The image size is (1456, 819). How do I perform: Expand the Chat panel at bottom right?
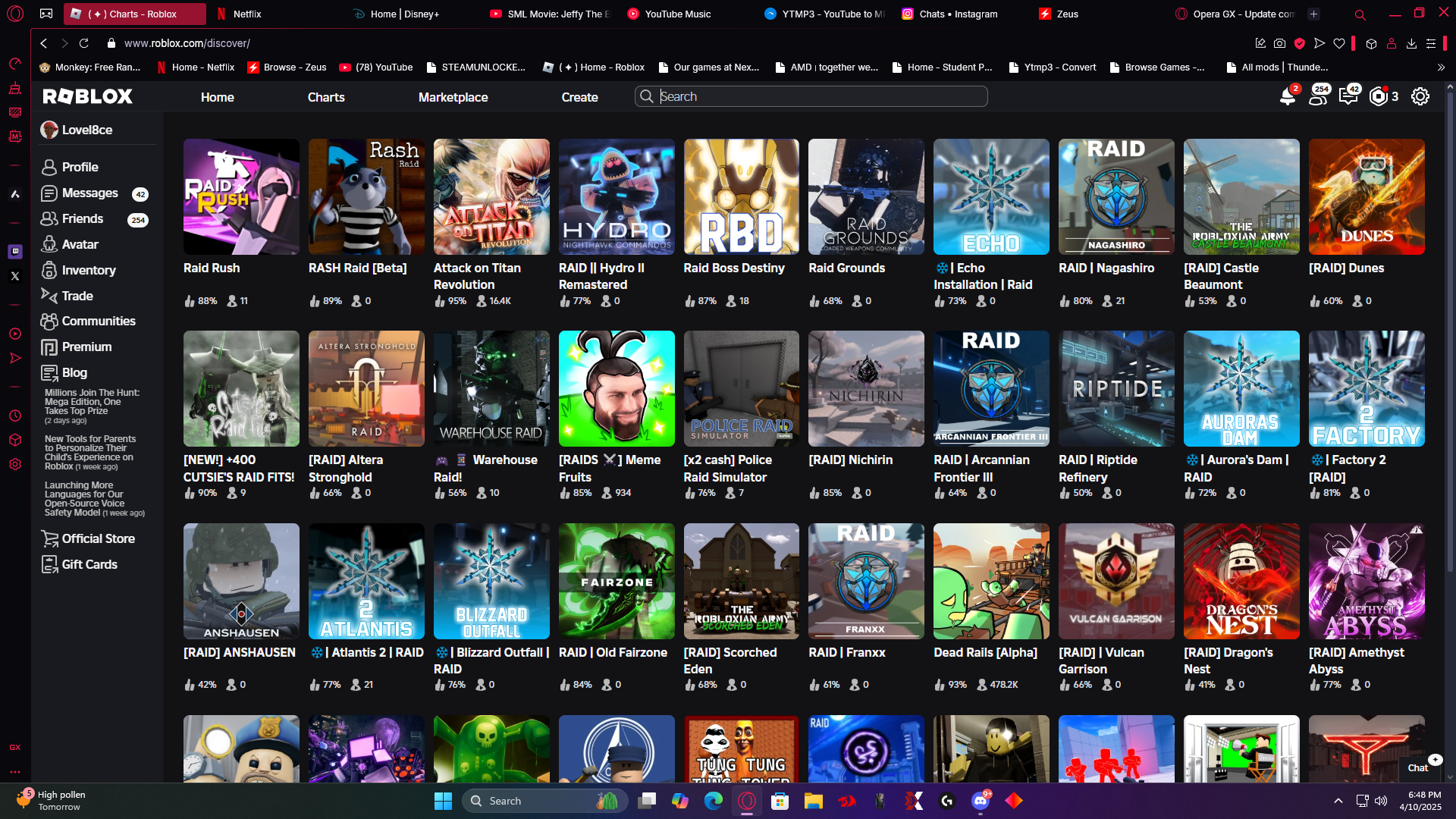(x=1417, y=767)
